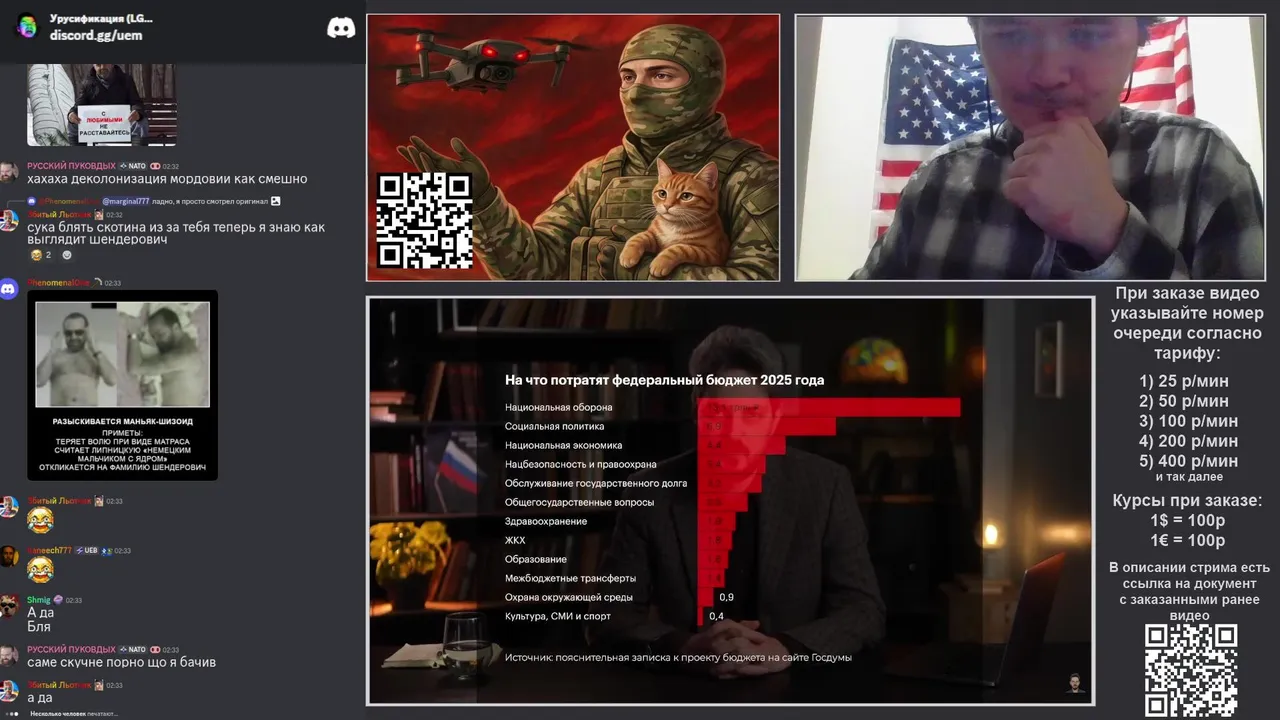1280x720 pixels.
Task: Click the exchange rate text "1€ = 100р"
Action: [x=1187, y=540]
